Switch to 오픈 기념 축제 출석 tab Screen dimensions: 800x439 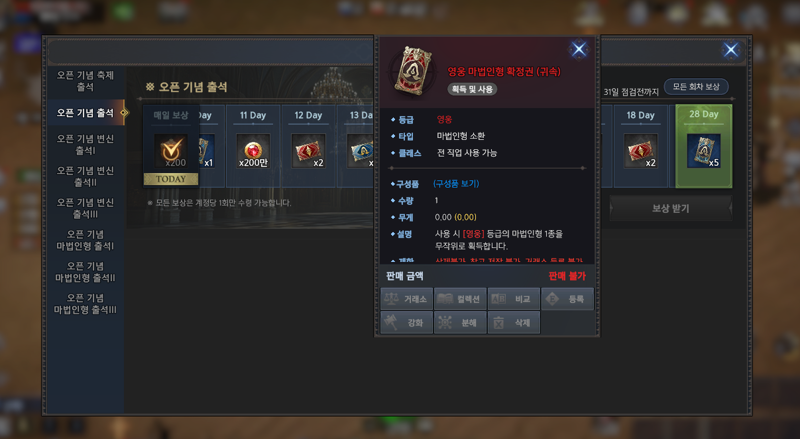85,81
